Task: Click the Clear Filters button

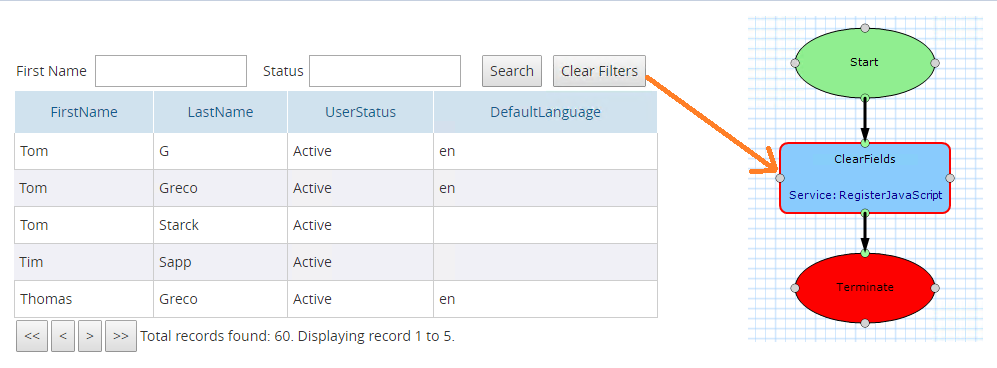Action: pyautogui.click(x=599, y=71)
